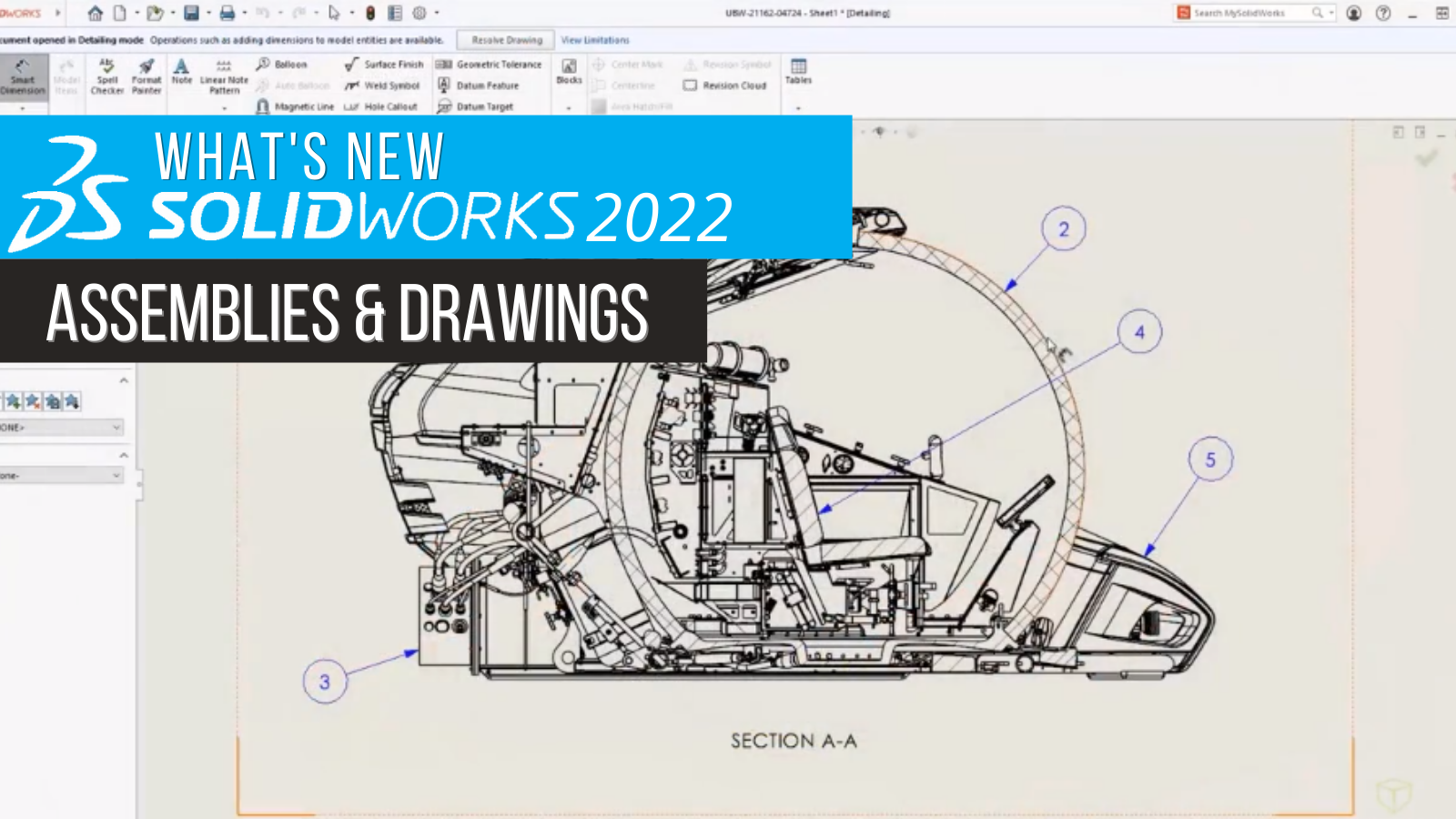1456x819 pixels.
Task: Click the Hide/Show Items view icon
Action: point(879,132)
